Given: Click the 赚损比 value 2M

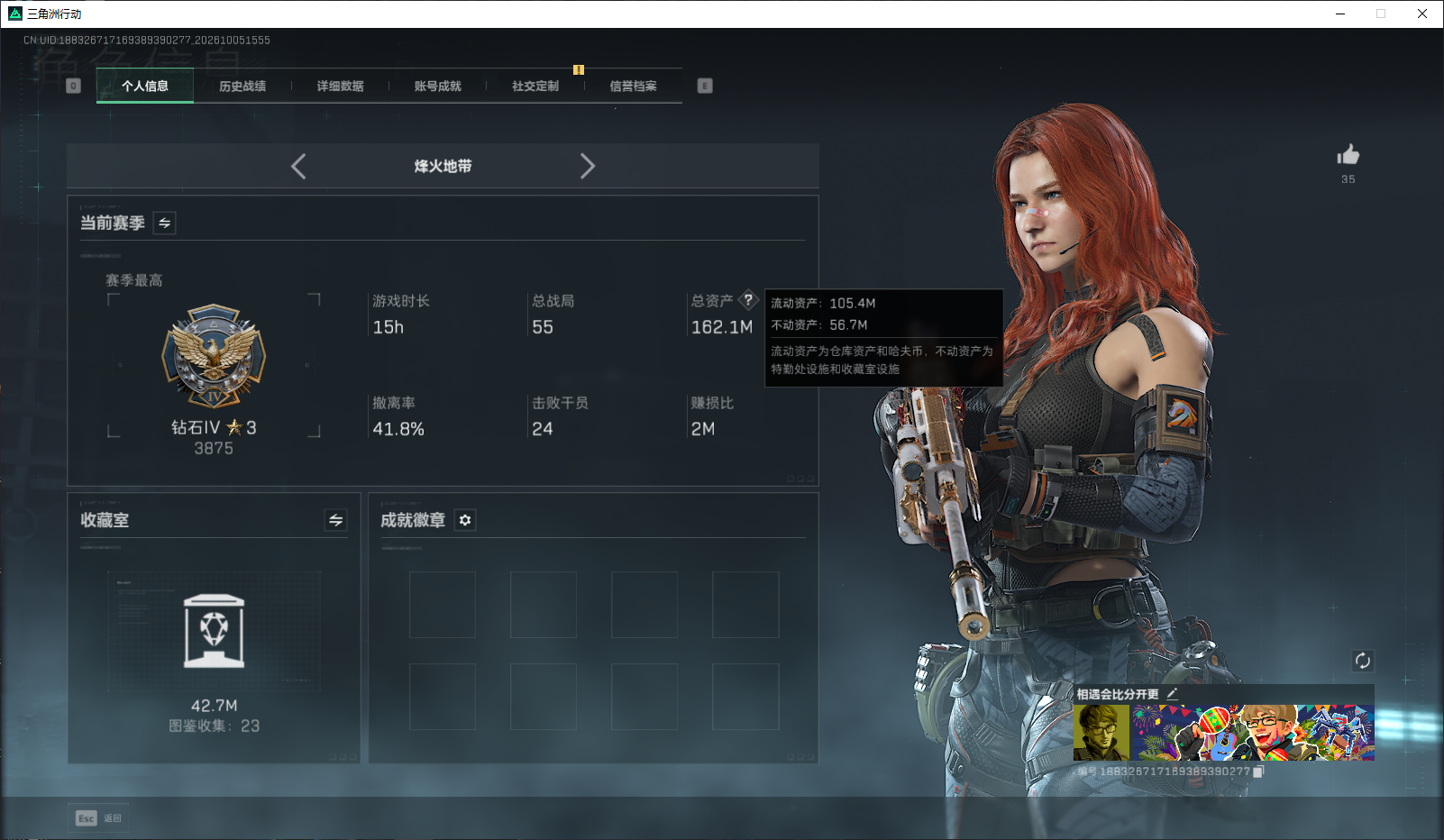Looking at the screenshot, I should click(x=703, y=429).
